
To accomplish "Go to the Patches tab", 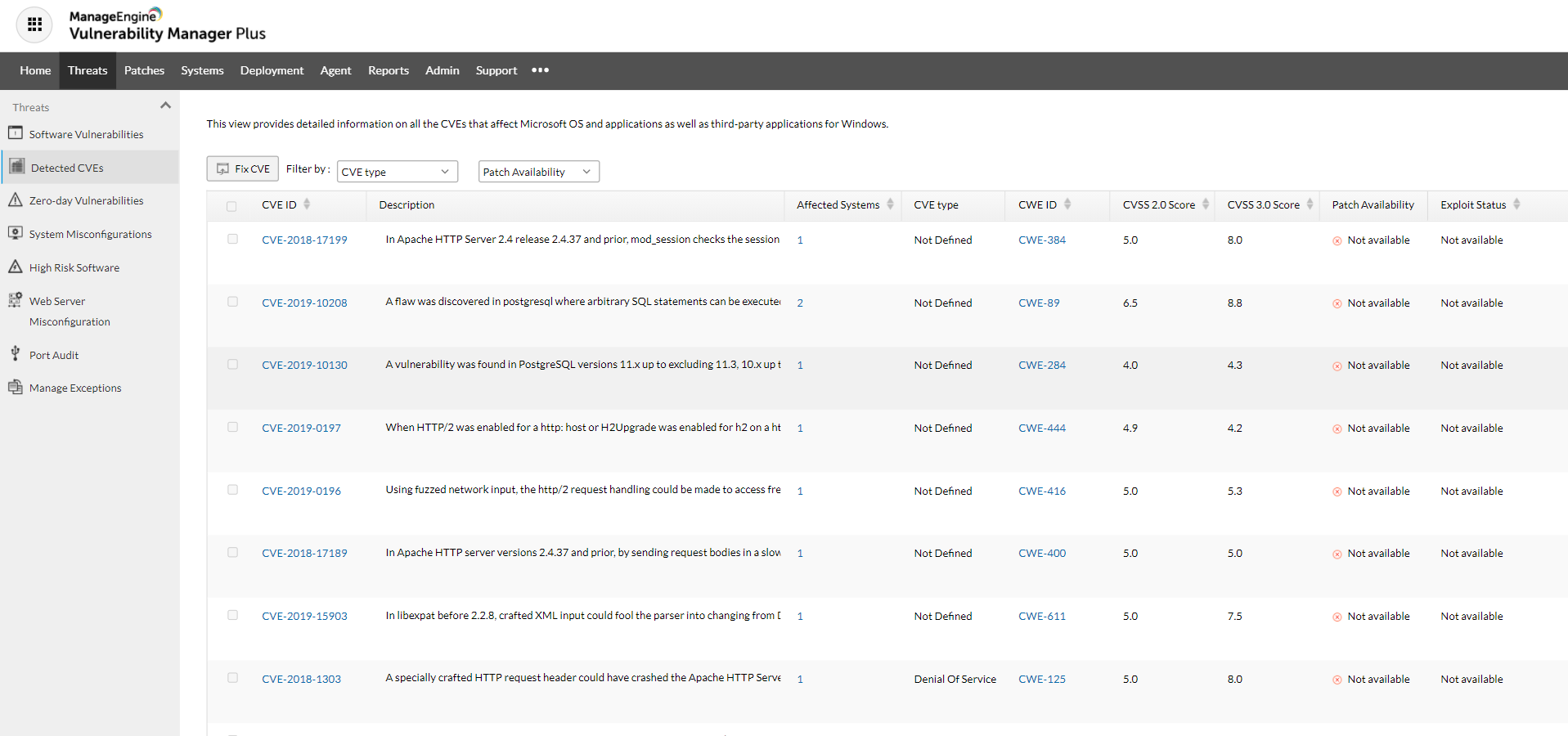I will [144, 71].
